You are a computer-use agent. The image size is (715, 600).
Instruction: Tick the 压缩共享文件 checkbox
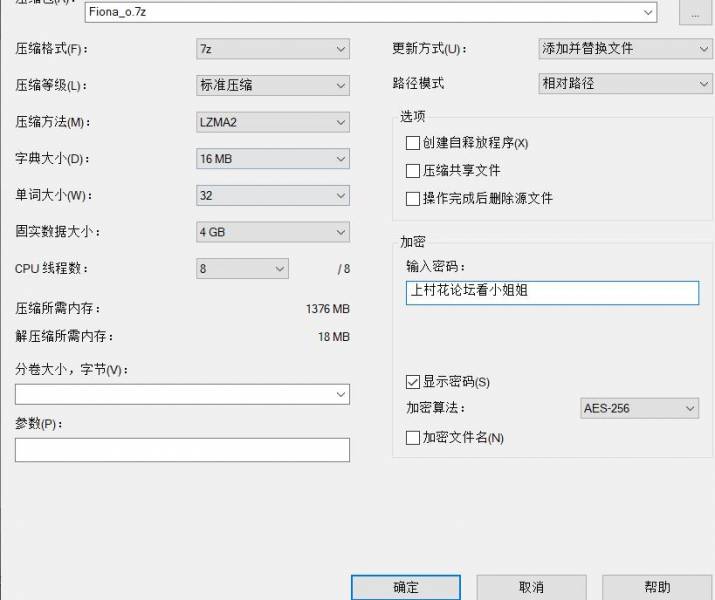point(413,171)
